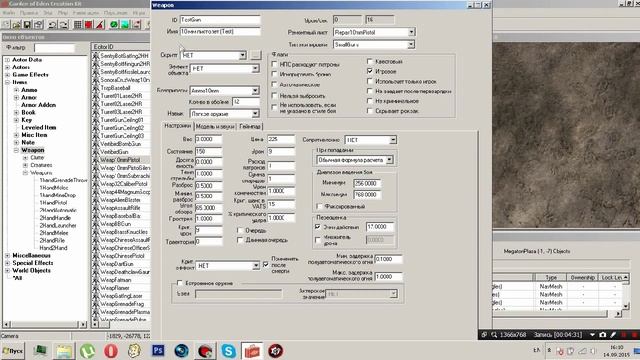Image resolution: width=640 pixels, height=360 pixels.
Task: Open the Ammo10mm ammunition dropdown
Action: [x=255, y=91]
